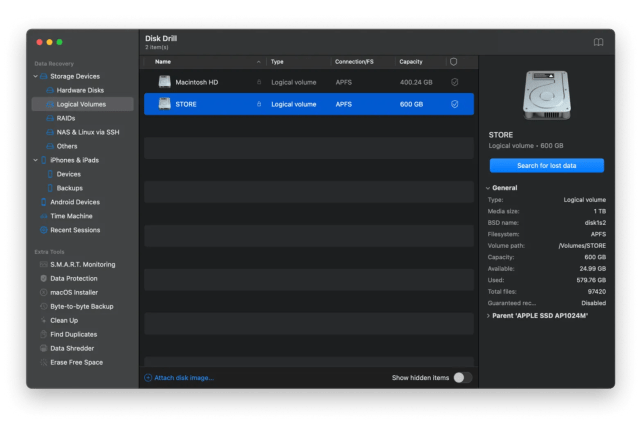Click the 579.76 GB used value
The height and width of the screenshot is (427, 639).
pos(591,280)
